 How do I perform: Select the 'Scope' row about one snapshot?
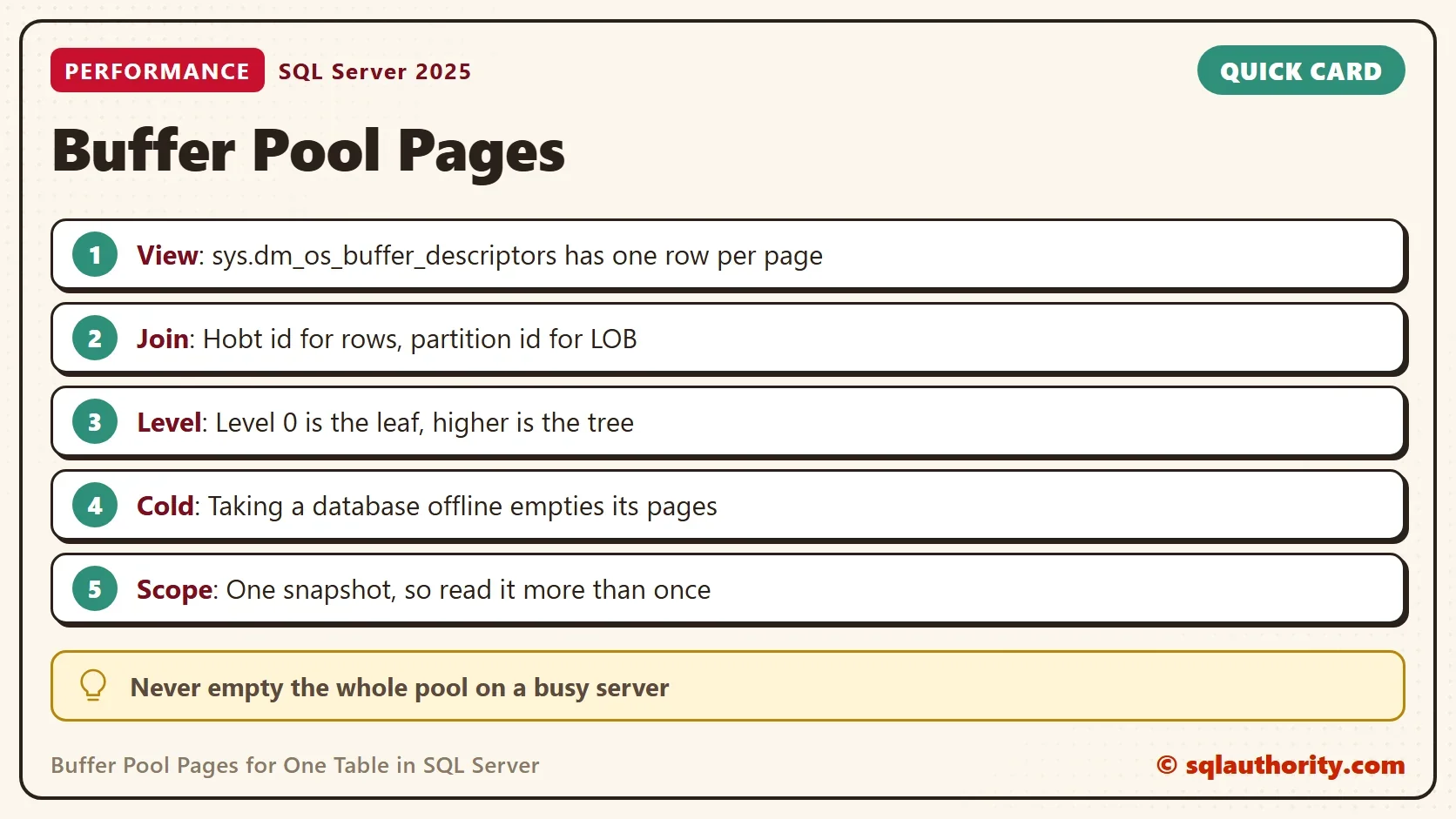point(729,590)
